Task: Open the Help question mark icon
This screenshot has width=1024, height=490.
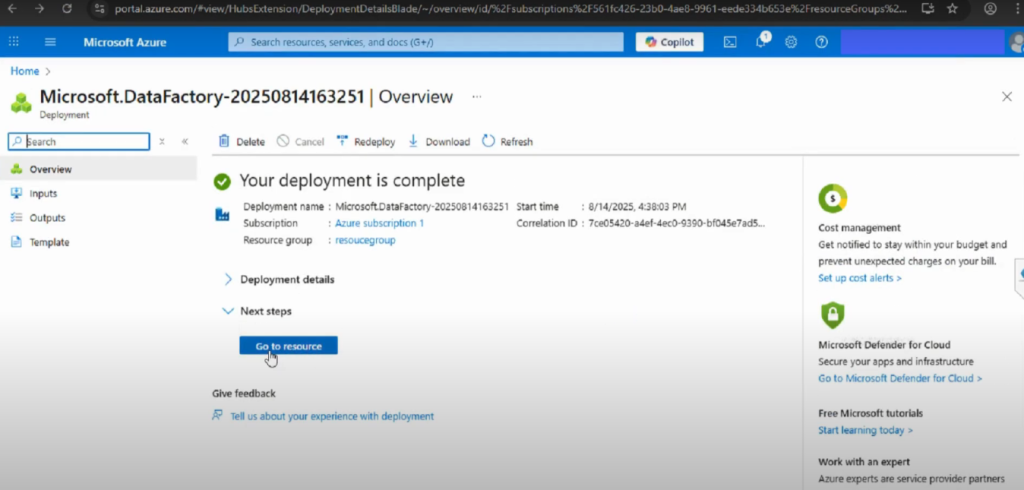Action: (x=822, y=42)
